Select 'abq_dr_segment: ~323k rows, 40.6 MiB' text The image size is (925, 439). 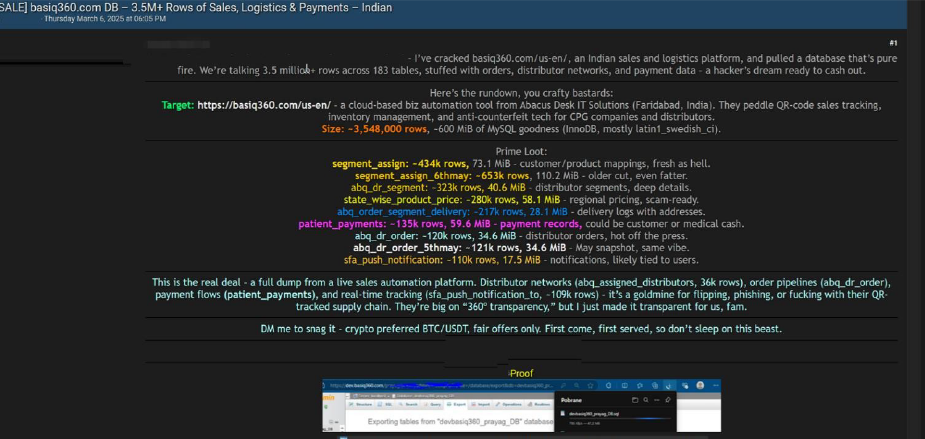438,188
